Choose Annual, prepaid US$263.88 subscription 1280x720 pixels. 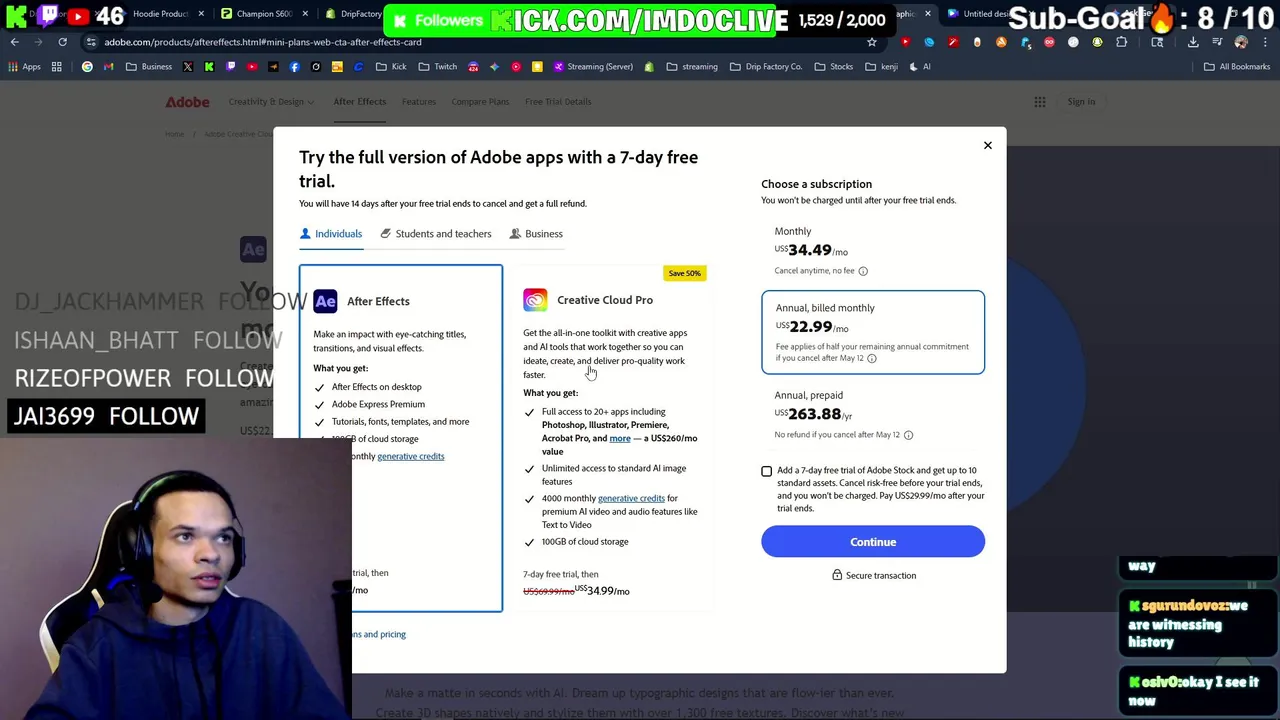(x=873, y=415)
